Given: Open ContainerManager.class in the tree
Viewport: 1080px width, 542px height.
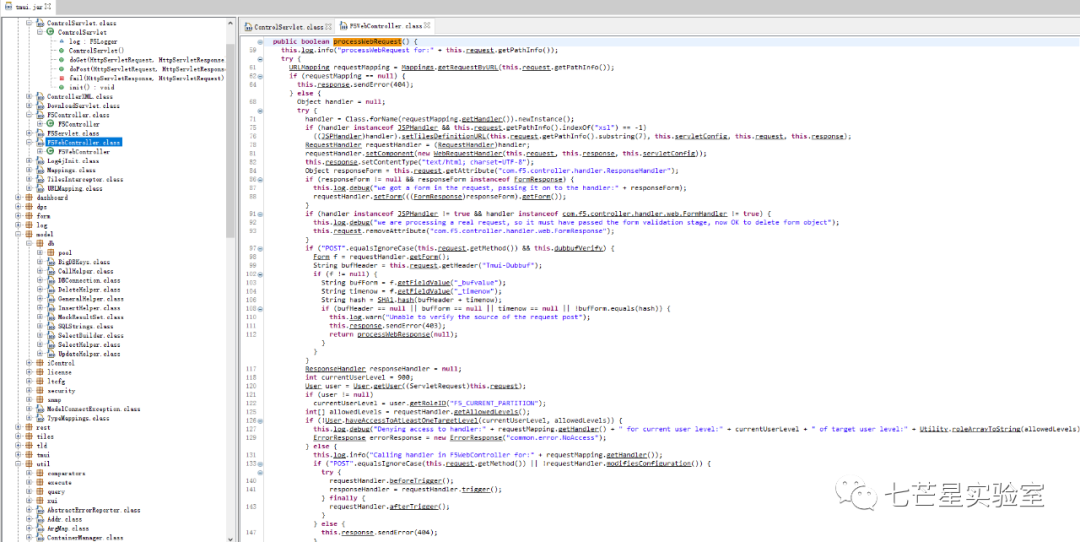Looking at the screenshot, I should point(85,537).
